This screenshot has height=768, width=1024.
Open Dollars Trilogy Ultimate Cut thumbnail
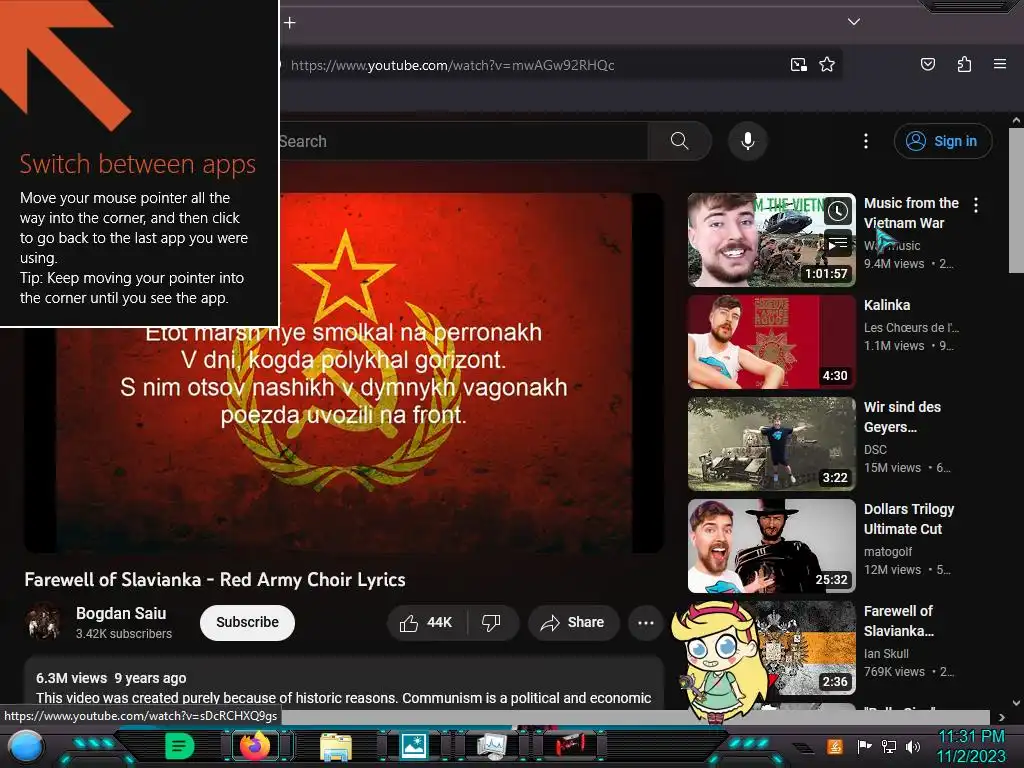771,545
